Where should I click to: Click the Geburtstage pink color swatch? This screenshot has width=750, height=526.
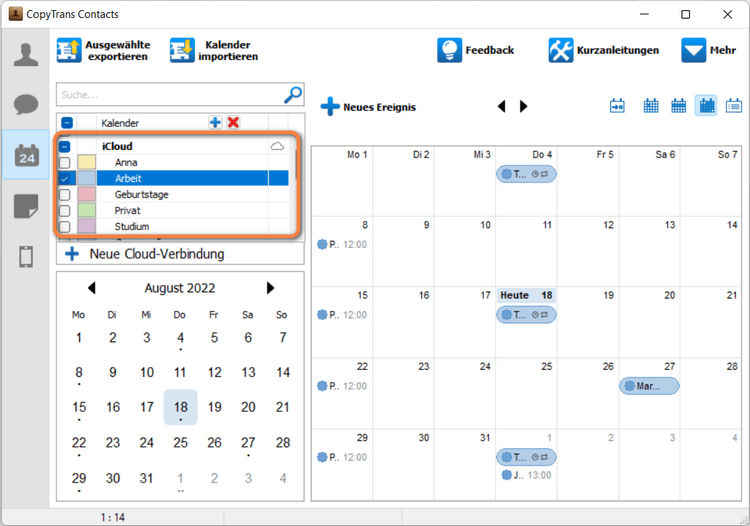point(87,195)
